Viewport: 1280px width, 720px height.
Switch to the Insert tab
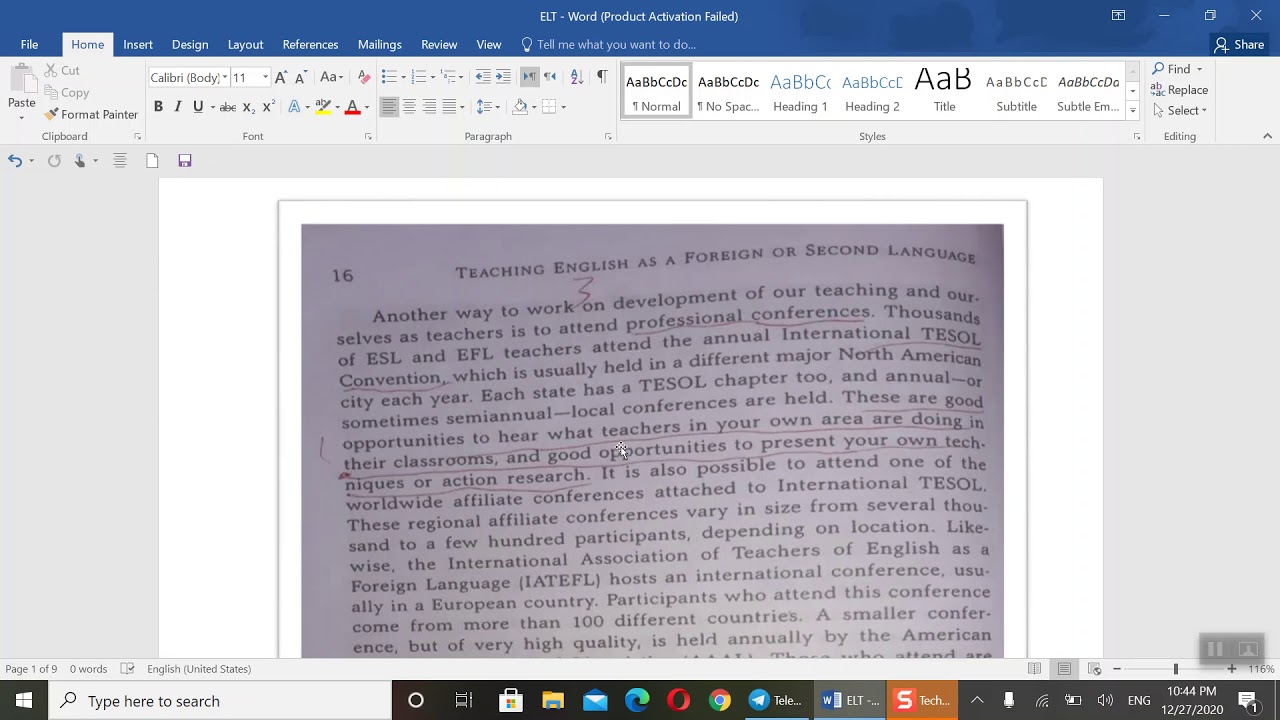138,45
